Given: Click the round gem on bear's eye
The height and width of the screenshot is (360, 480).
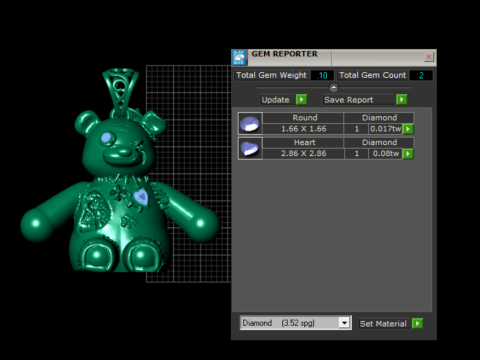Looking at the screenshot, I should coord(107,137).
